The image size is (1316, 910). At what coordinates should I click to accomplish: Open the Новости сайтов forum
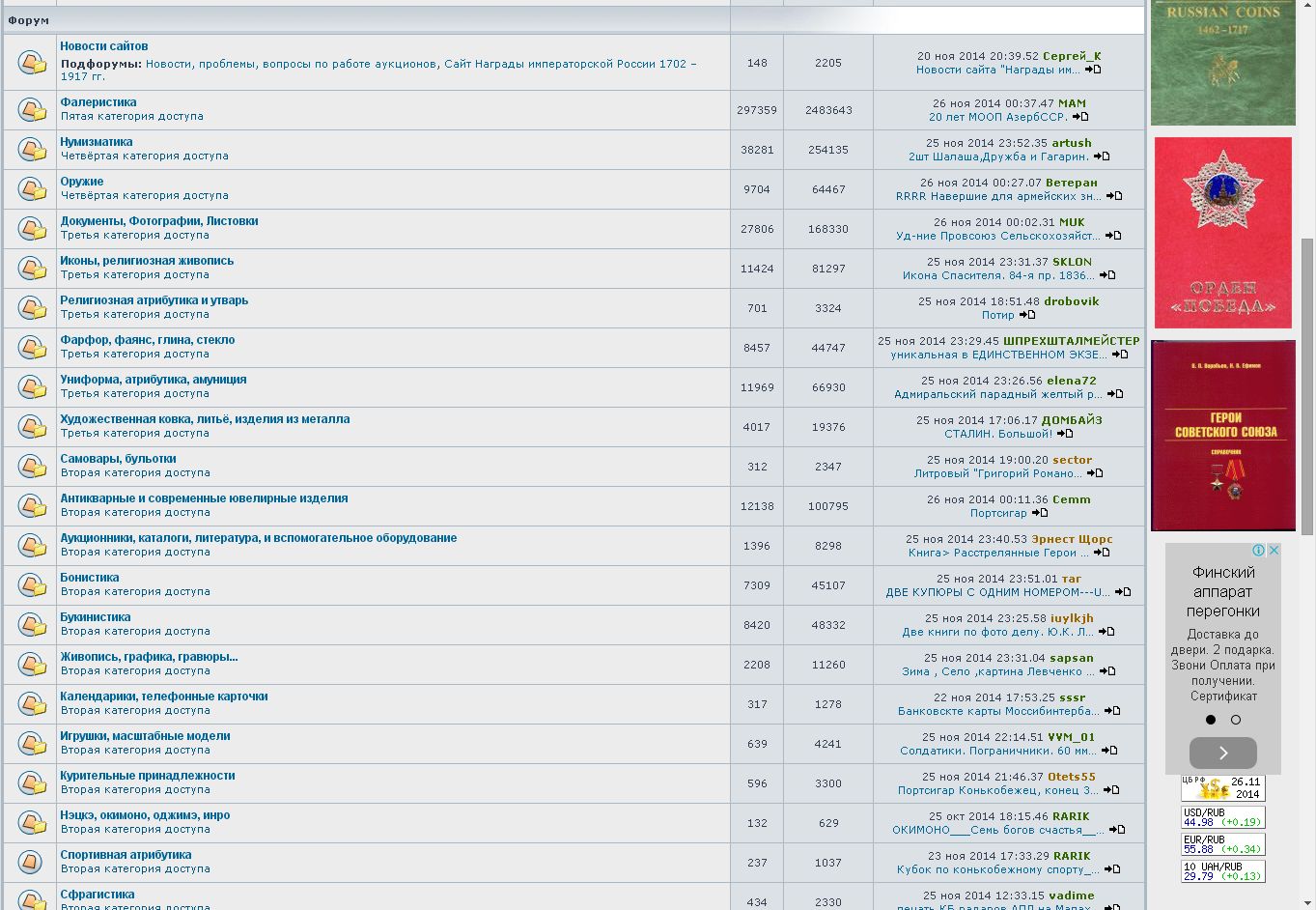pyautogui.click(x=104, y=46)
